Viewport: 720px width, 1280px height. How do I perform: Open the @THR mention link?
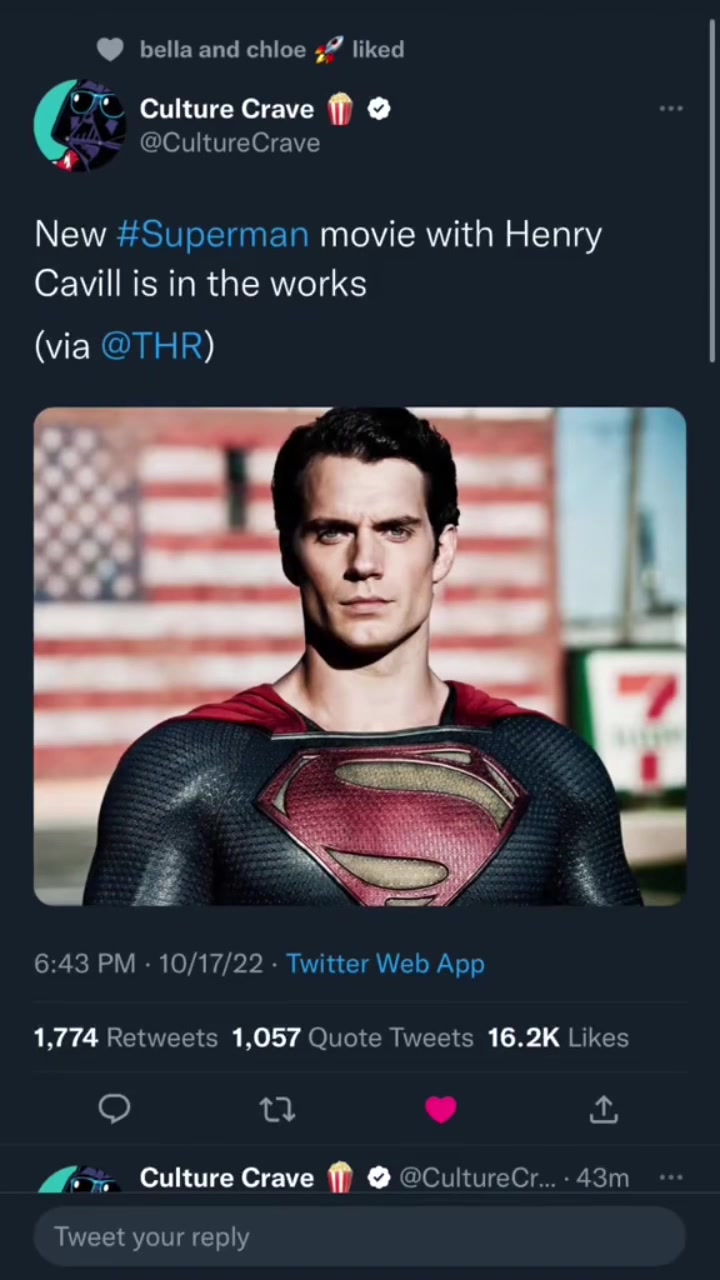(152, 345)
